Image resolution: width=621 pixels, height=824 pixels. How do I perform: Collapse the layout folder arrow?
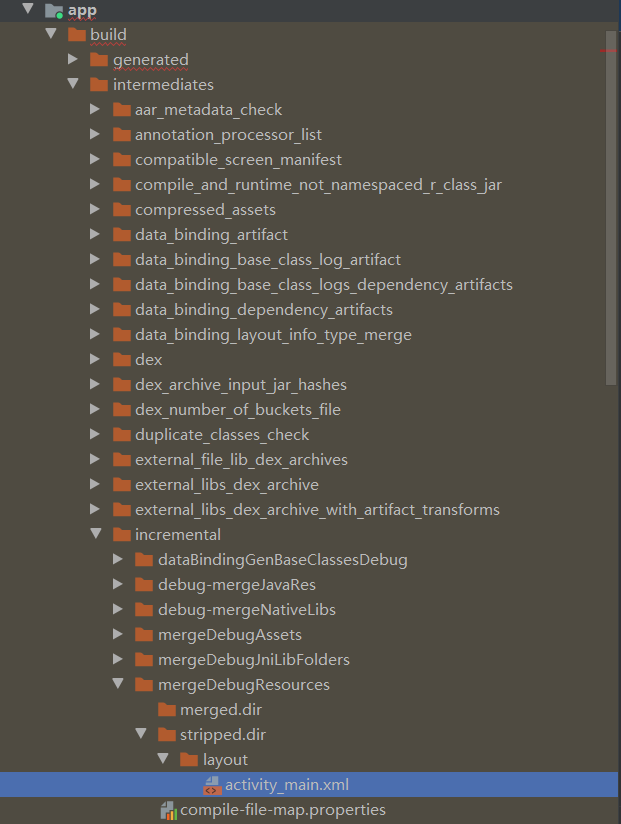pyautogui.click(x=163, y=759)
